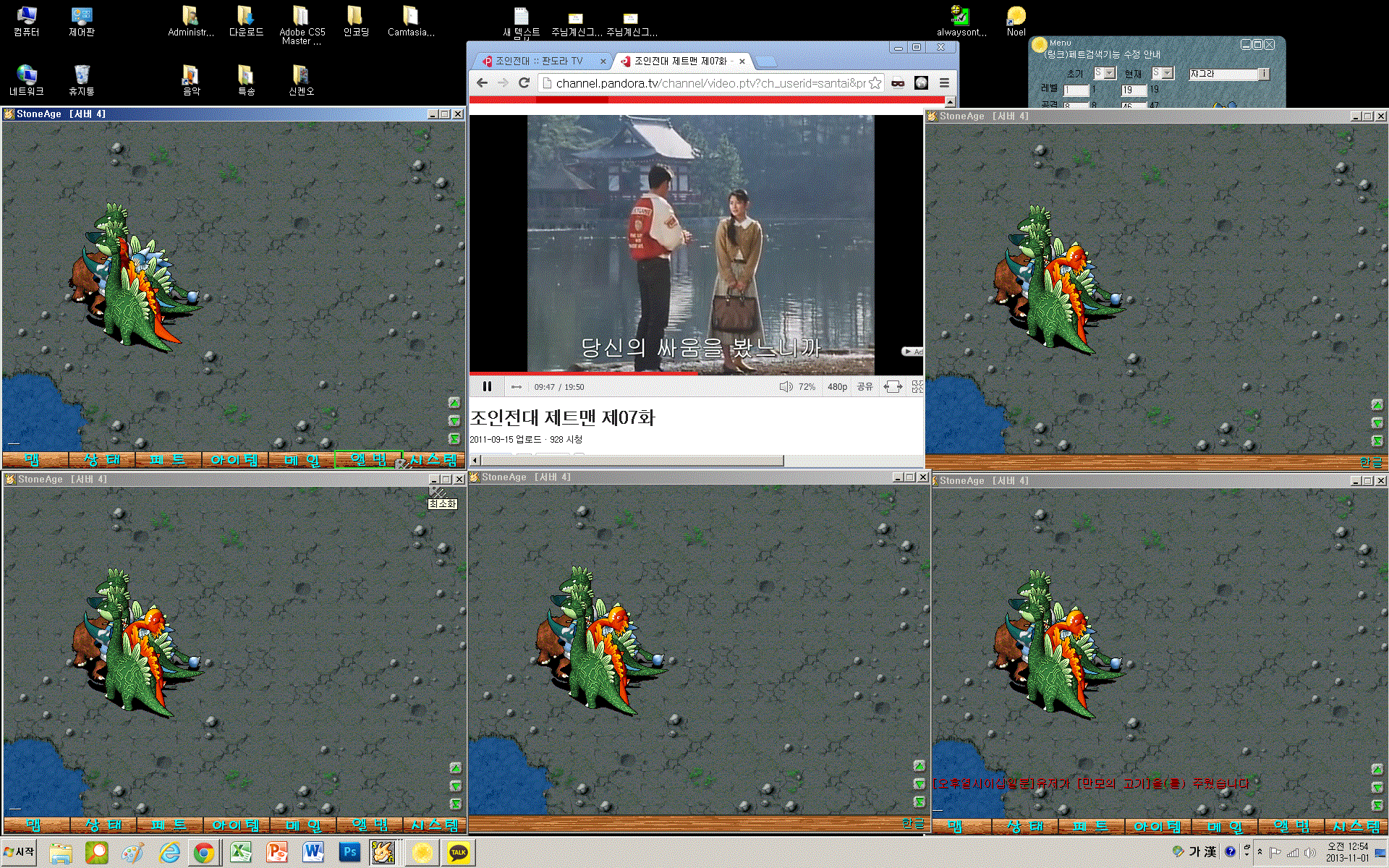Open the 현재 S grade dropdown
The width and height of the screenshot is (1389, 868).
[x=1163, y=73]
